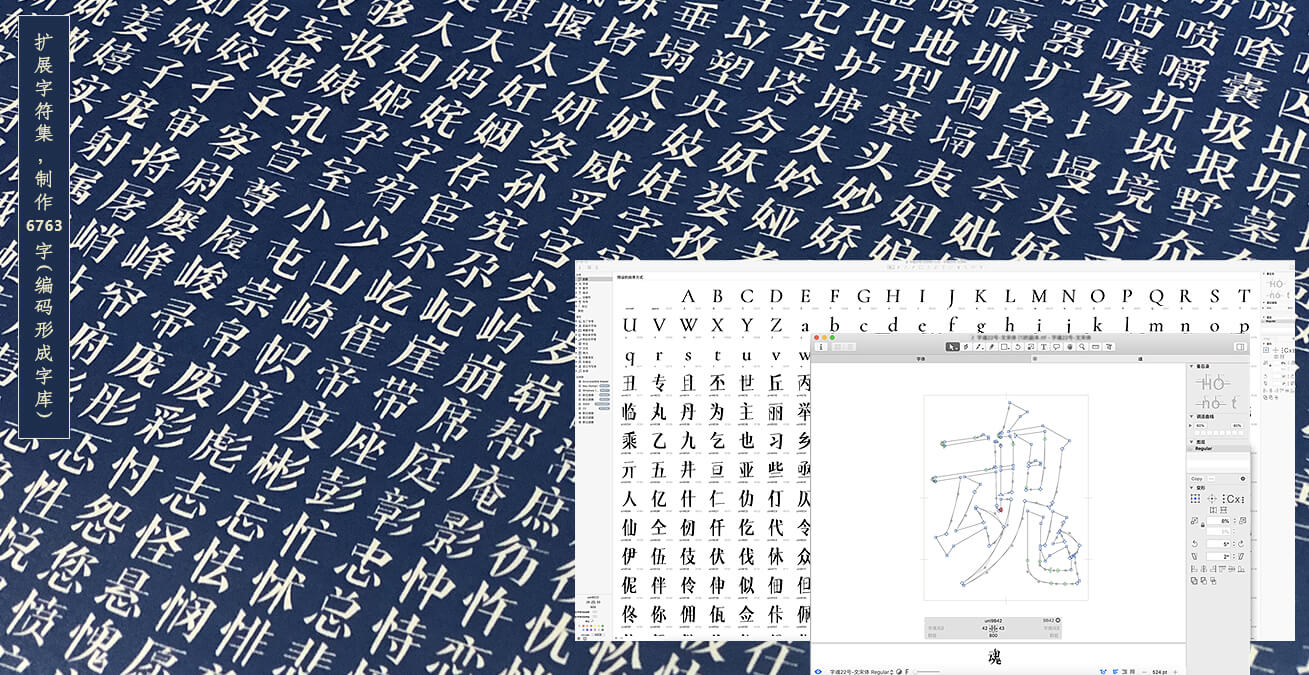Select glyph Q in the font view
This screenshot has width=1309, height=675.
coord(1156,296)
